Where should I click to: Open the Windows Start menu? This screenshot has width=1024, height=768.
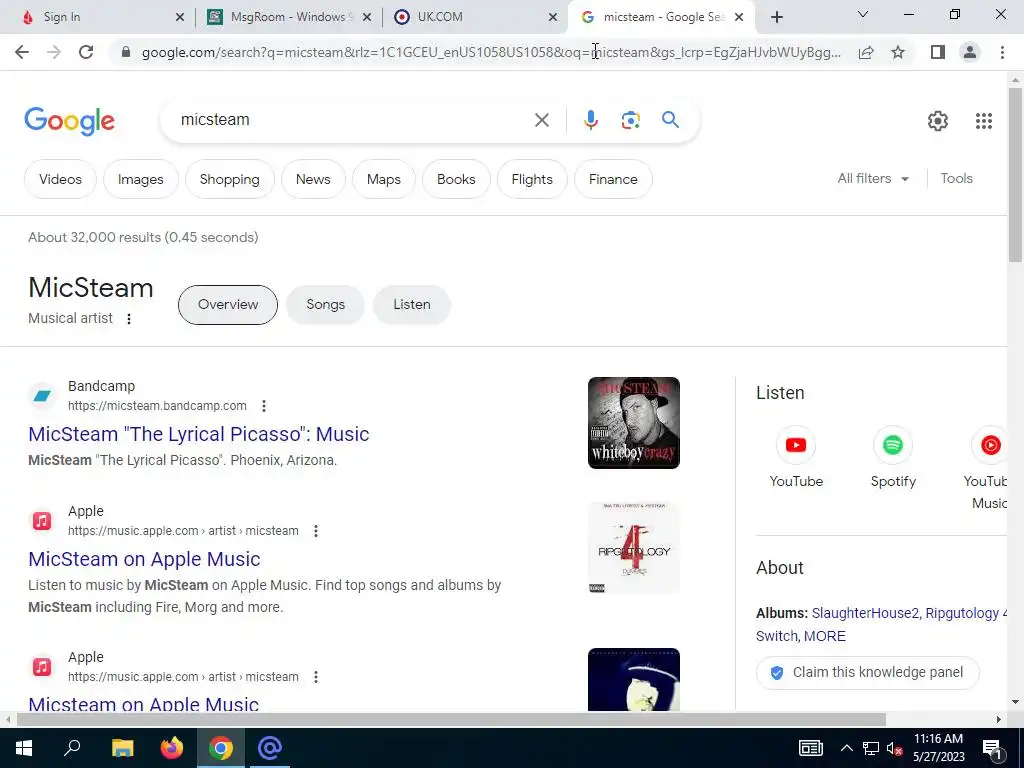(24, 748)
